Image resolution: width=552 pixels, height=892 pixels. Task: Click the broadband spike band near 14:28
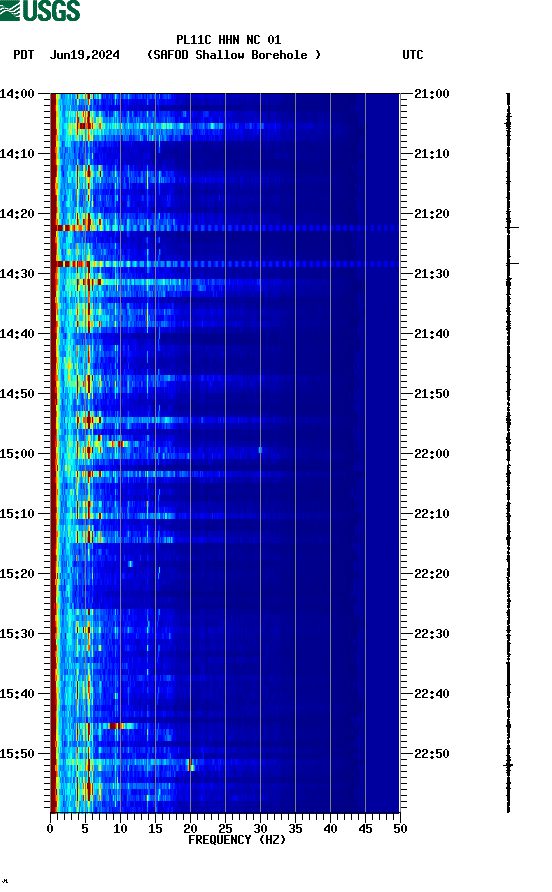point(225,264)
